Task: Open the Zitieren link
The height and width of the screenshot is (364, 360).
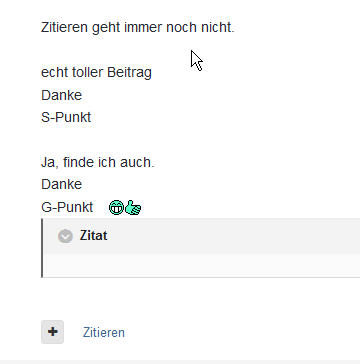Action: (x=104, y=332)
